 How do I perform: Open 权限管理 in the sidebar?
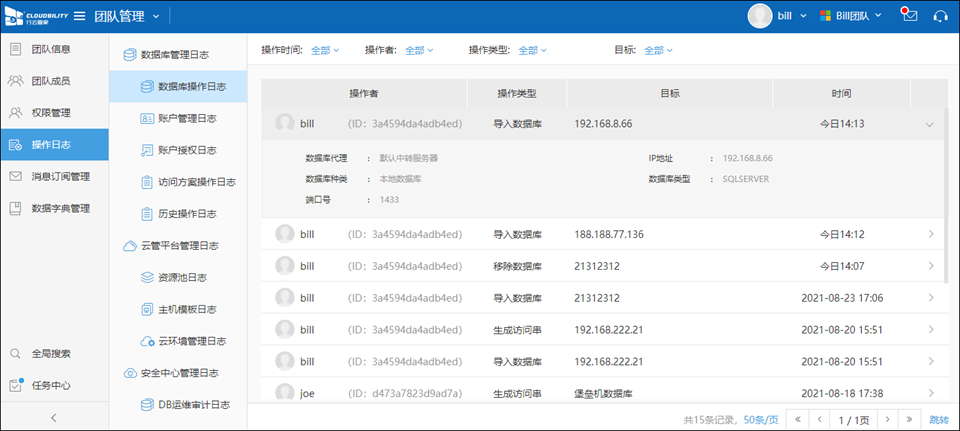(x=50, y=113)
